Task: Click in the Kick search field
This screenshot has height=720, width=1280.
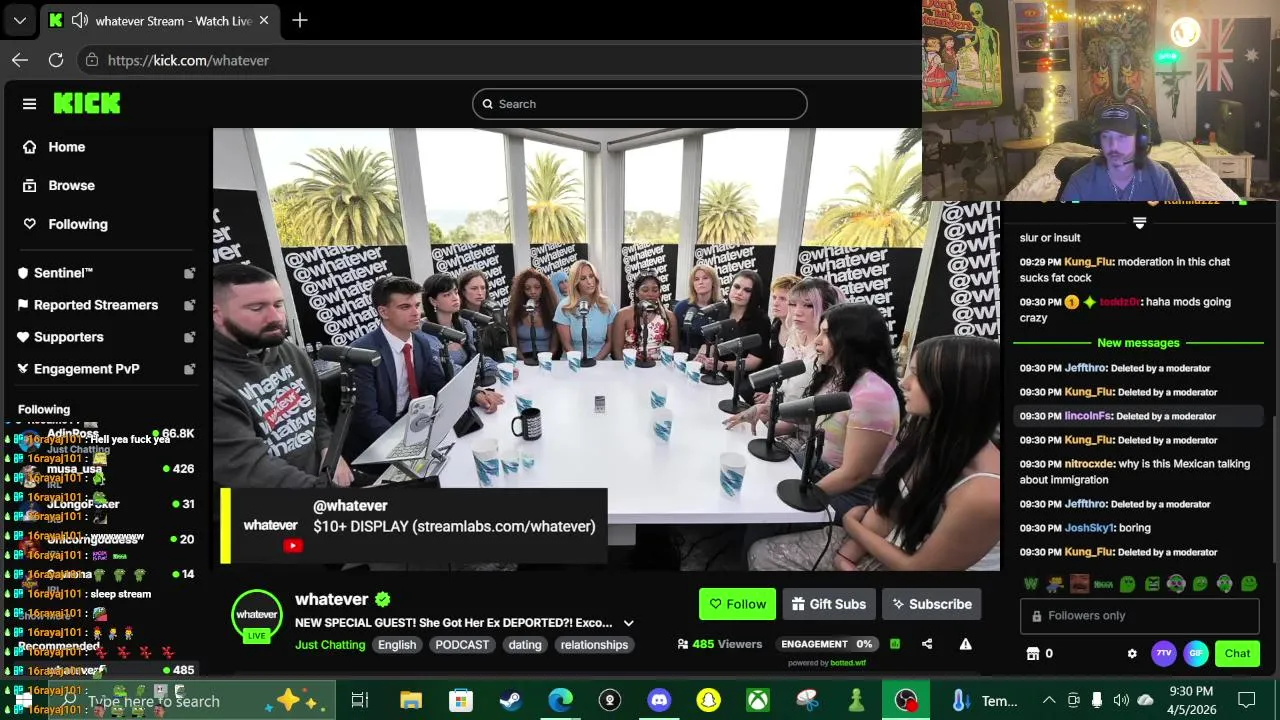Action: (x=640, y=104)
